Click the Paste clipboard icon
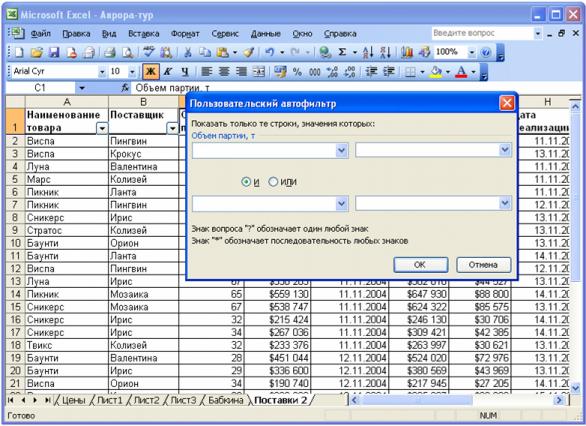Screen dimensions: 586x426 [x=222, y=53]
